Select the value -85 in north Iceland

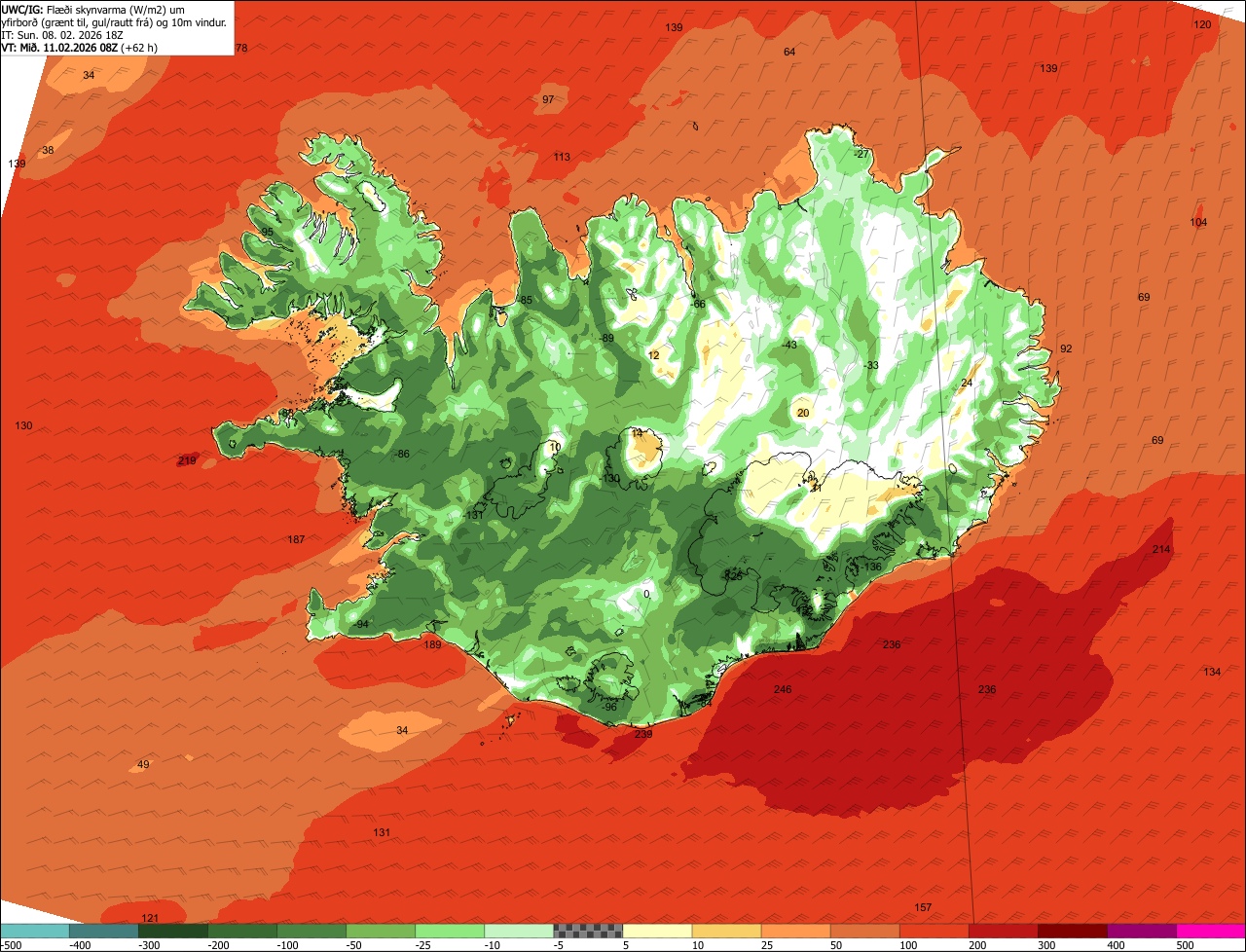click(x=525, y=300)
